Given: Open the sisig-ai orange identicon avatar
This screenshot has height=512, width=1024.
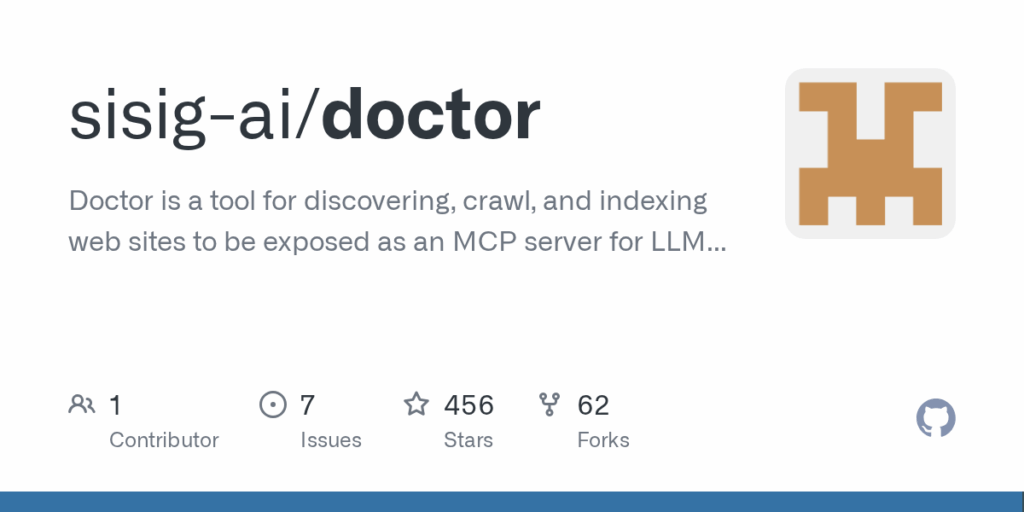Looking at the screenshot, I should [870, 153].
